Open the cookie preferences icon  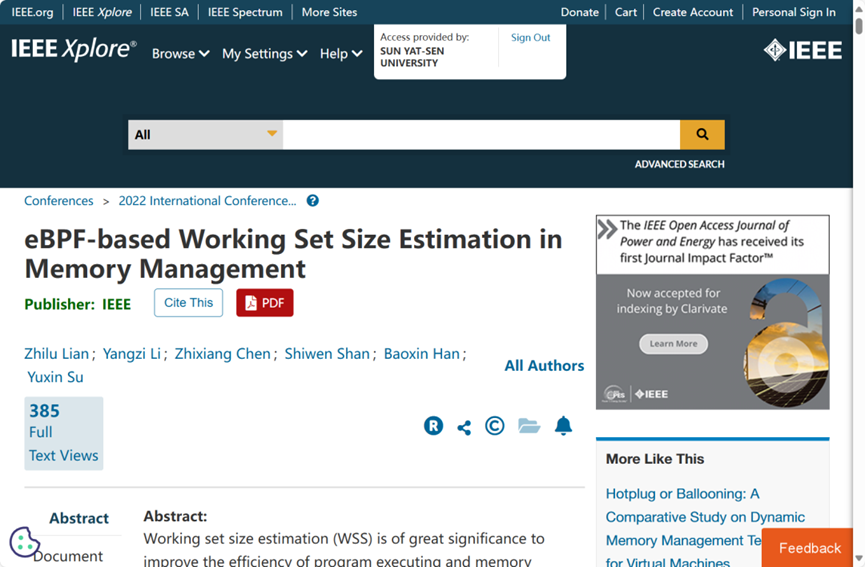(24, 542)
